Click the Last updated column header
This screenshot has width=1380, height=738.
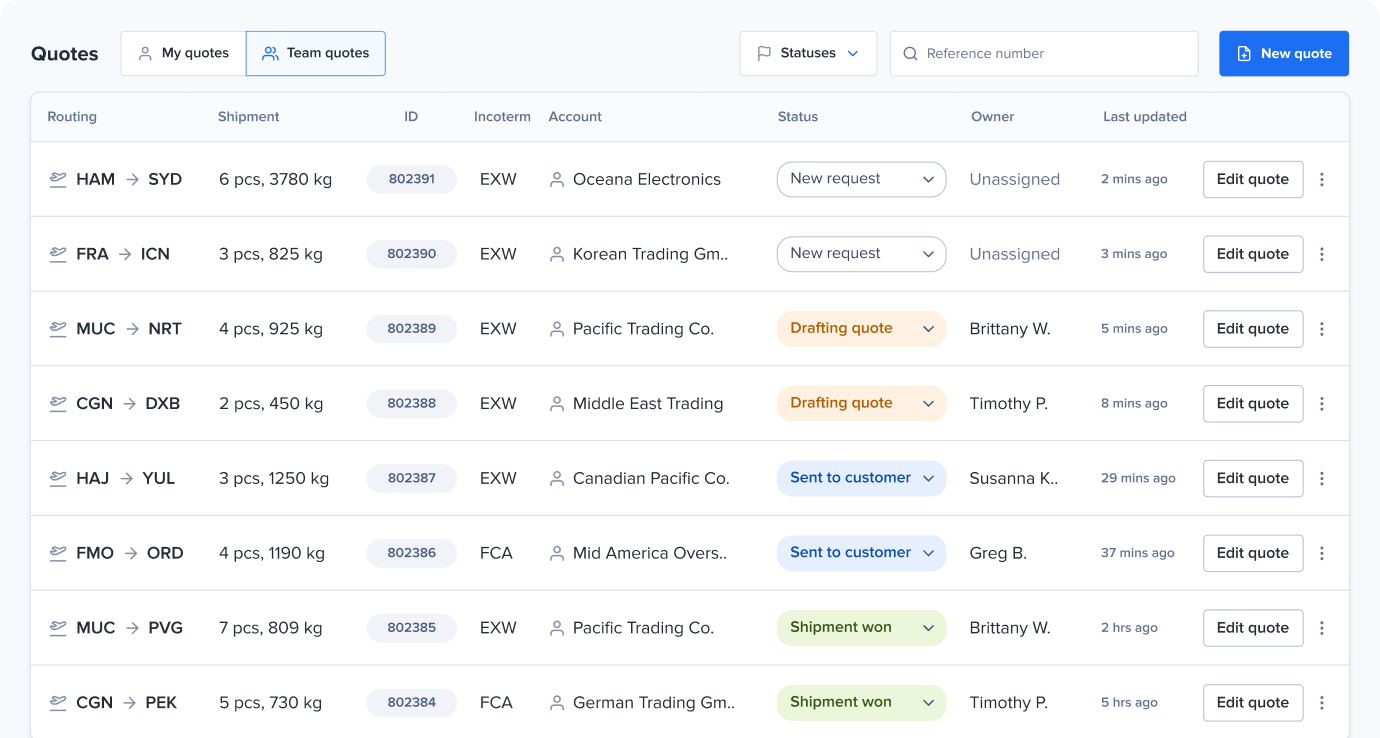[x=1145, y=117]
